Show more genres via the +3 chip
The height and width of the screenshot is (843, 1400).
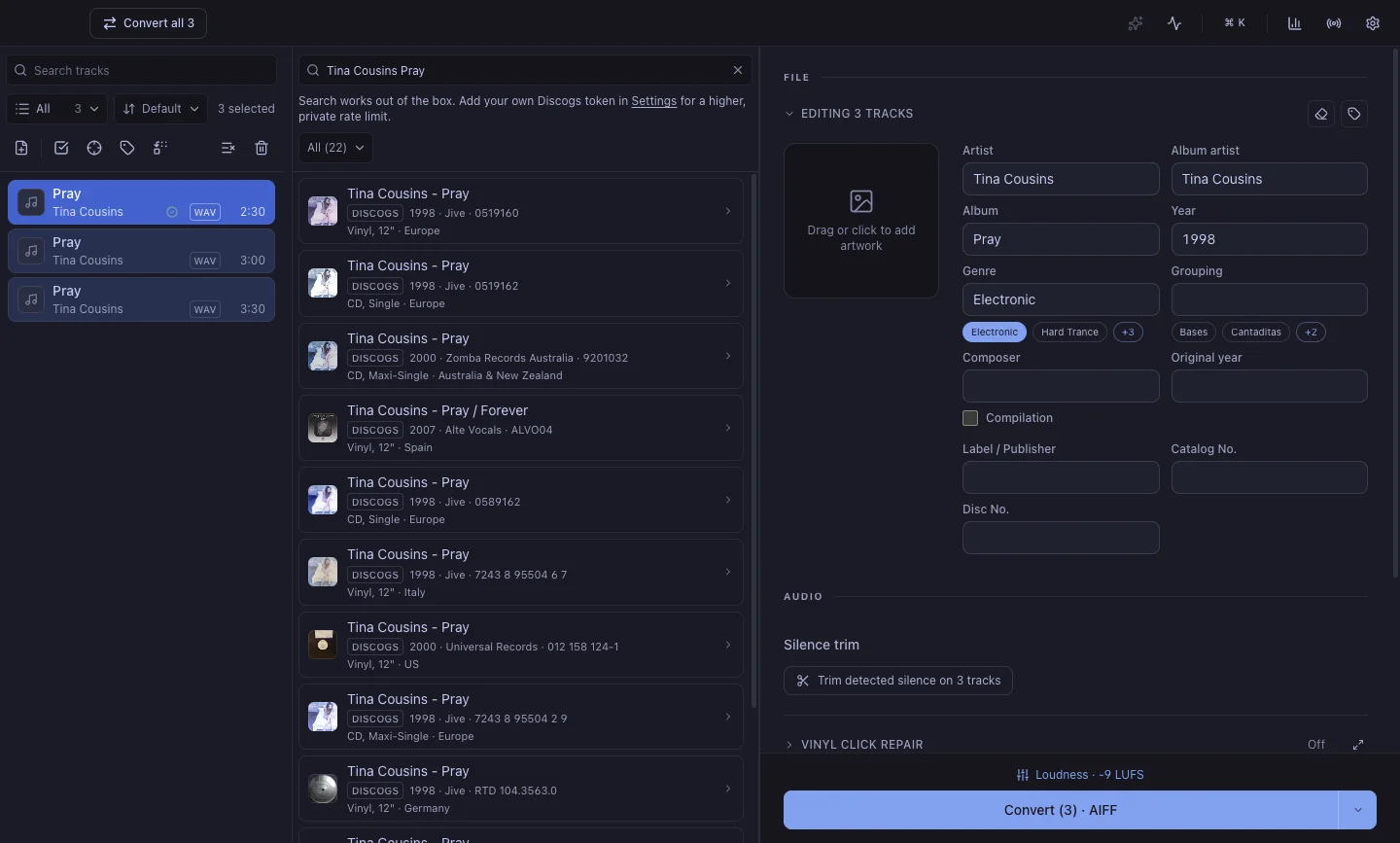(1128, 333)
